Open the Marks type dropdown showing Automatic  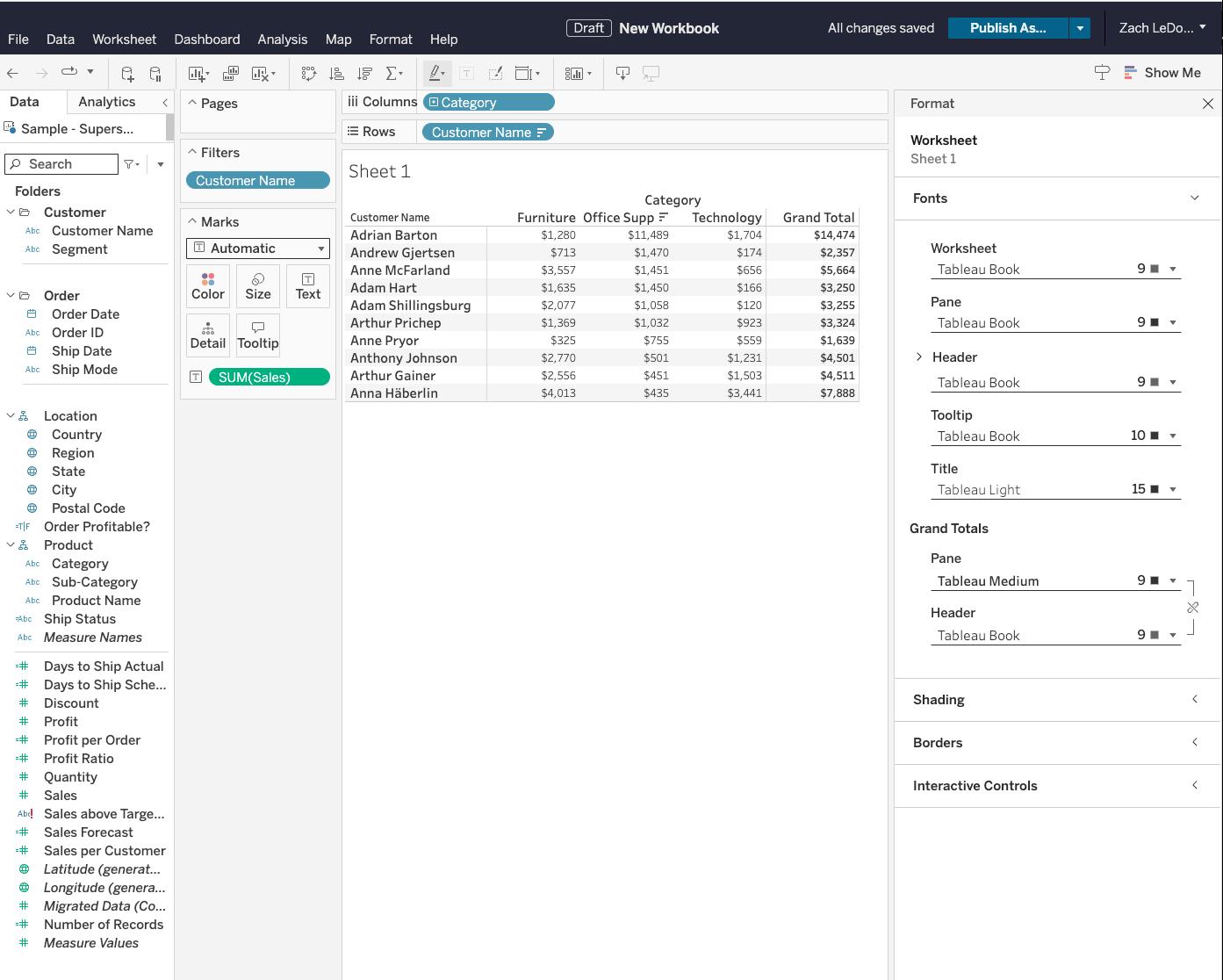[257, 248]
